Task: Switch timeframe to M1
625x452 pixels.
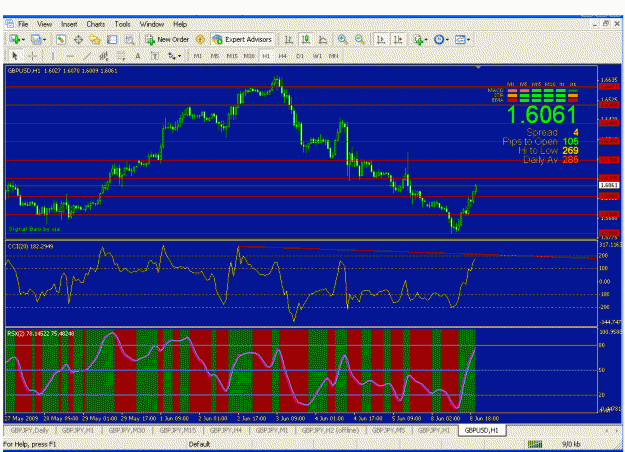Action: point(198,56)
